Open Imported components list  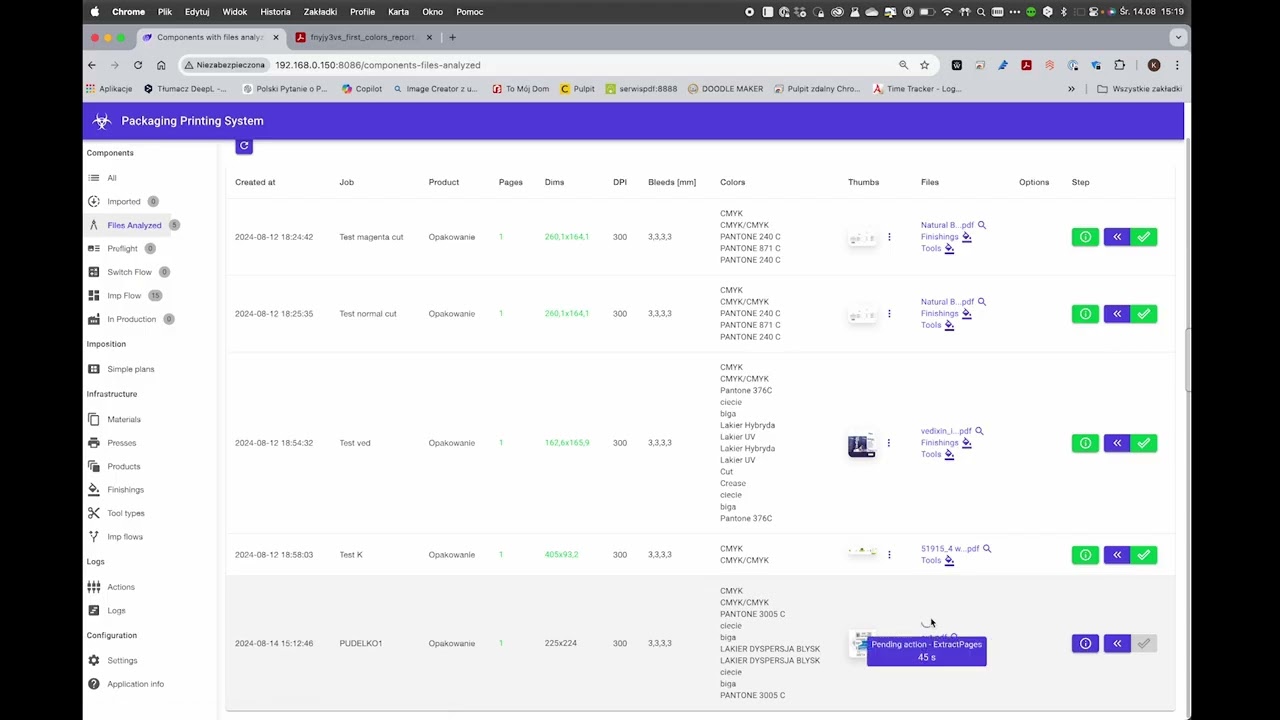pos(124,202)
